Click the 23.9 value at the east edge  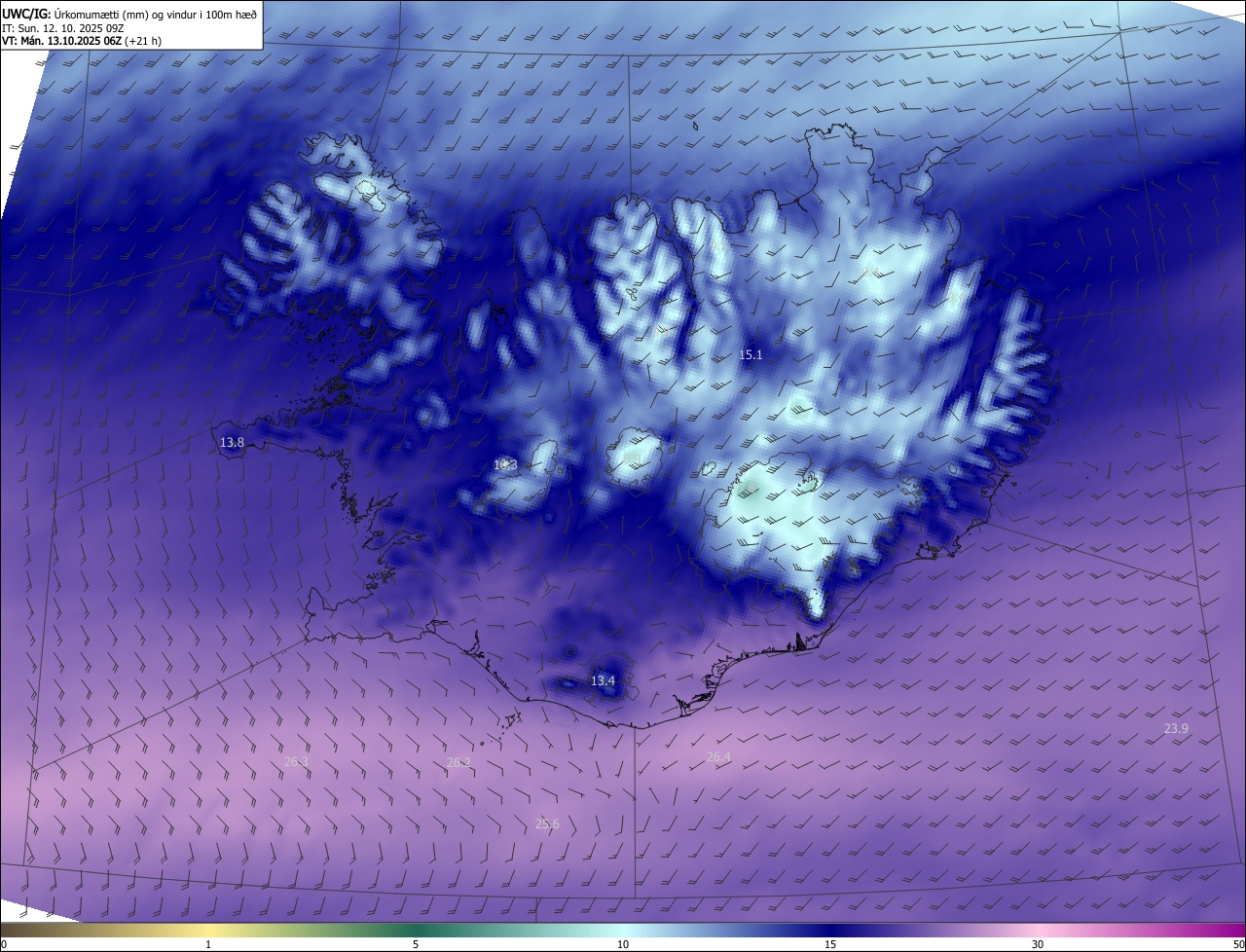1176,728
